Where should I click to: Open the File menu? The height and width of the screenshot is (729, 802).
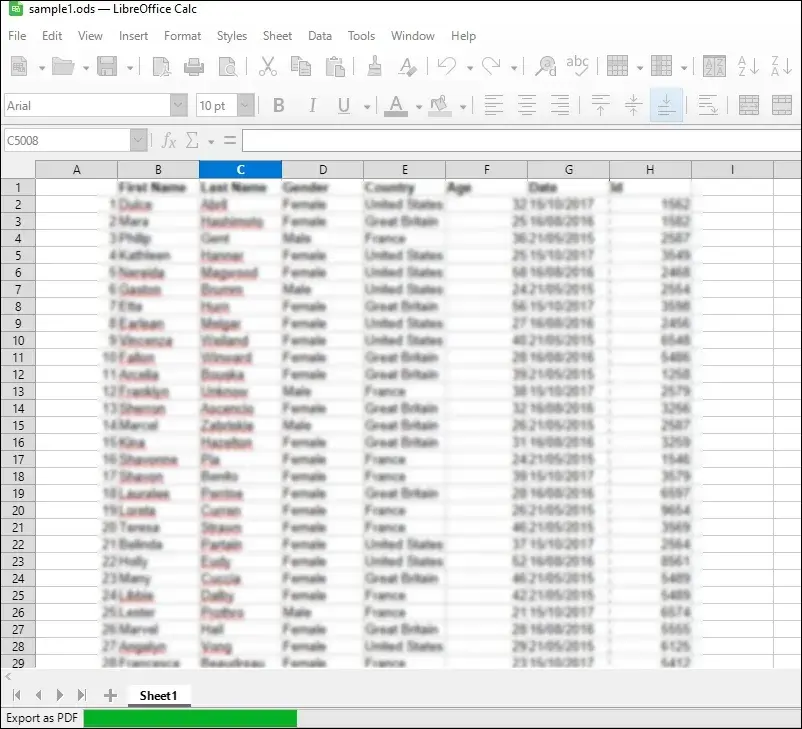[17, 36]
